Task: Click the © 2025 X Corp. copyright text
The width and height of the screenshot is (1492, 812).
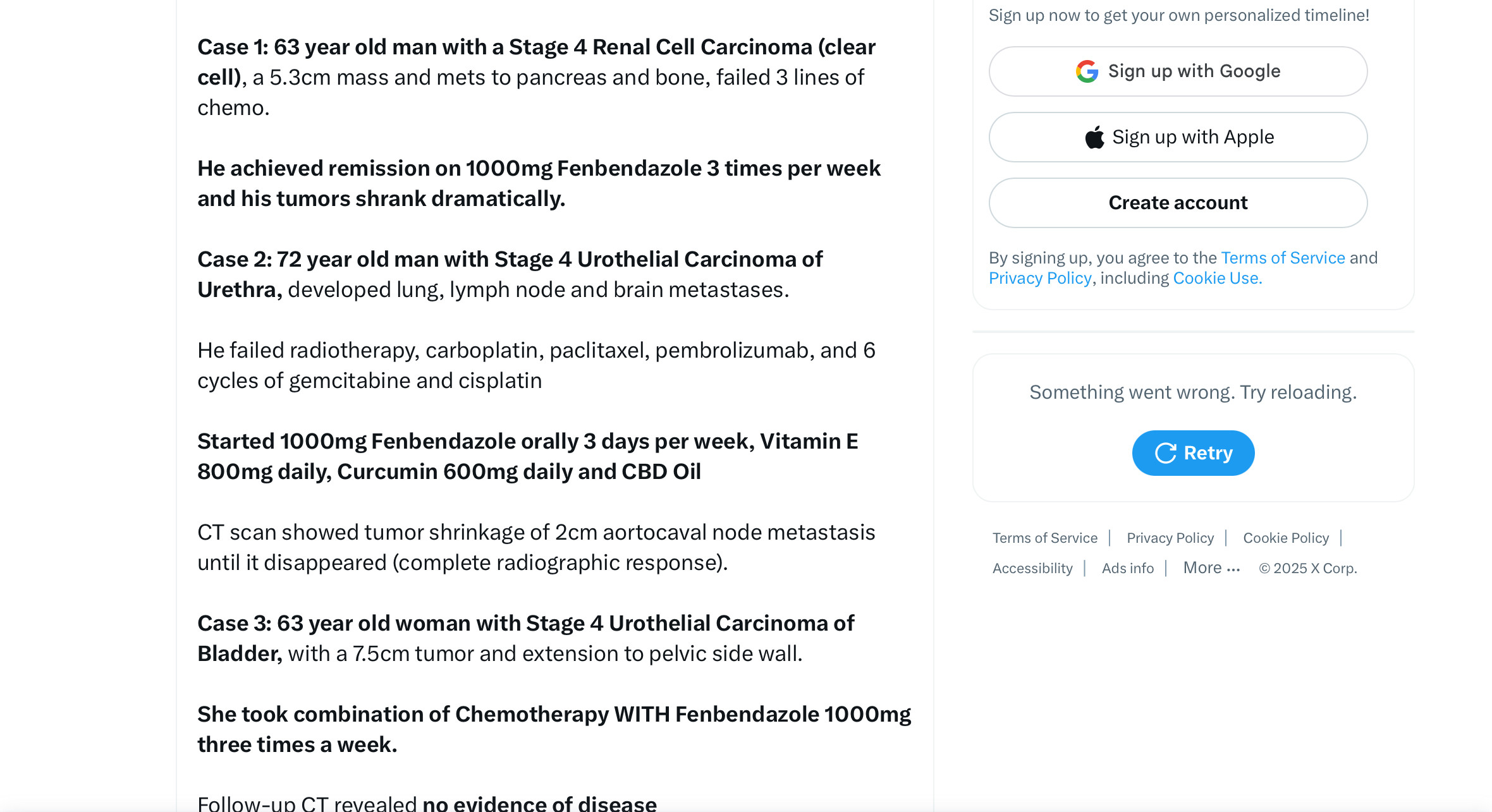Action: pyautogui.click(x=1307, y=568)
